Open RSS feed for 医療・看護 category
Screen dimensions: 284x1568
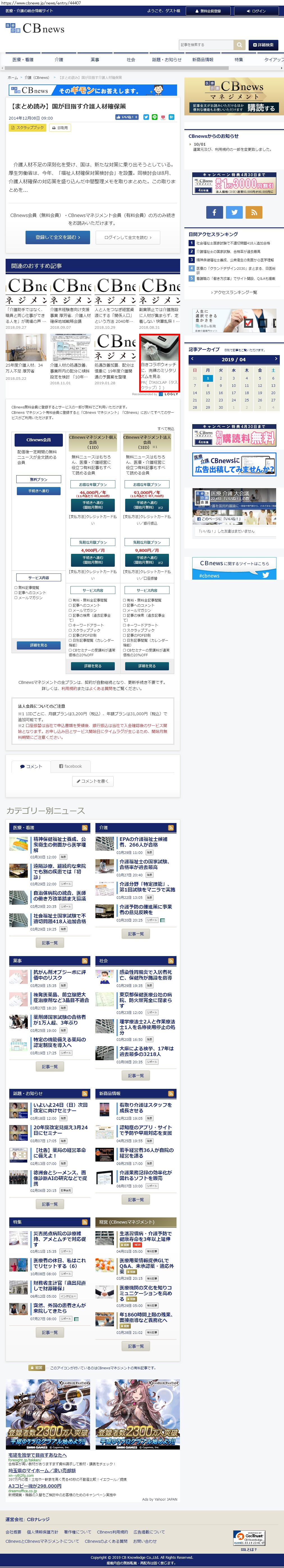[x=84, y=827]
